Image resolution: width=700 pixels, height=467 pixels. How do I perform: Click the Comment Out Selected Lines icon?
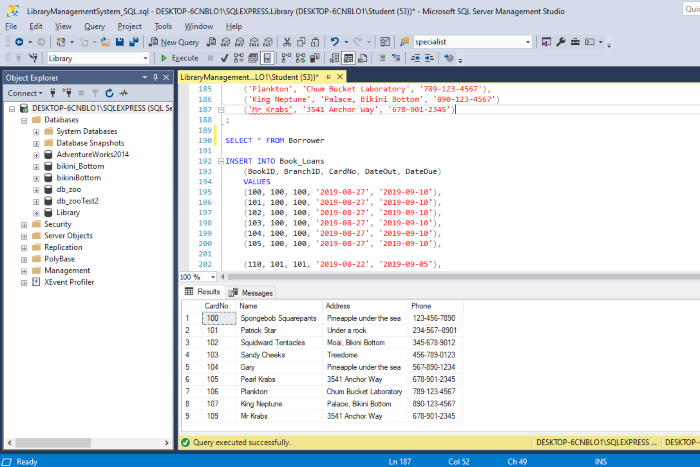382,58
